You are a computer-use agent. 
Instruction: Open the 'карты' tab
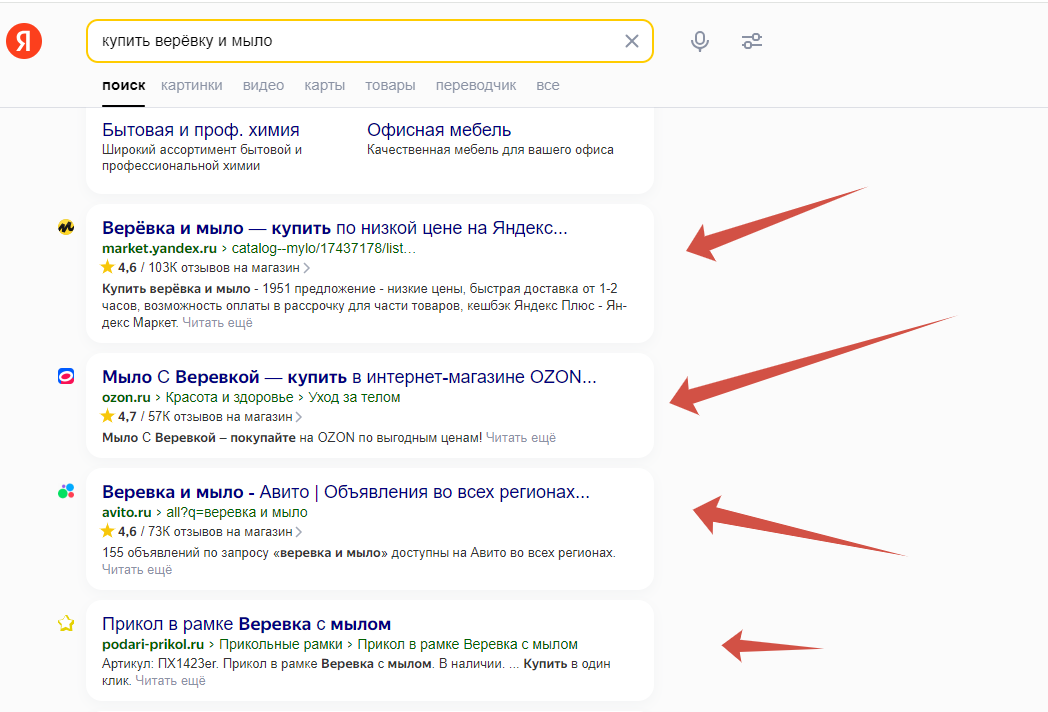pyautogui.click(x=325, y=86)
